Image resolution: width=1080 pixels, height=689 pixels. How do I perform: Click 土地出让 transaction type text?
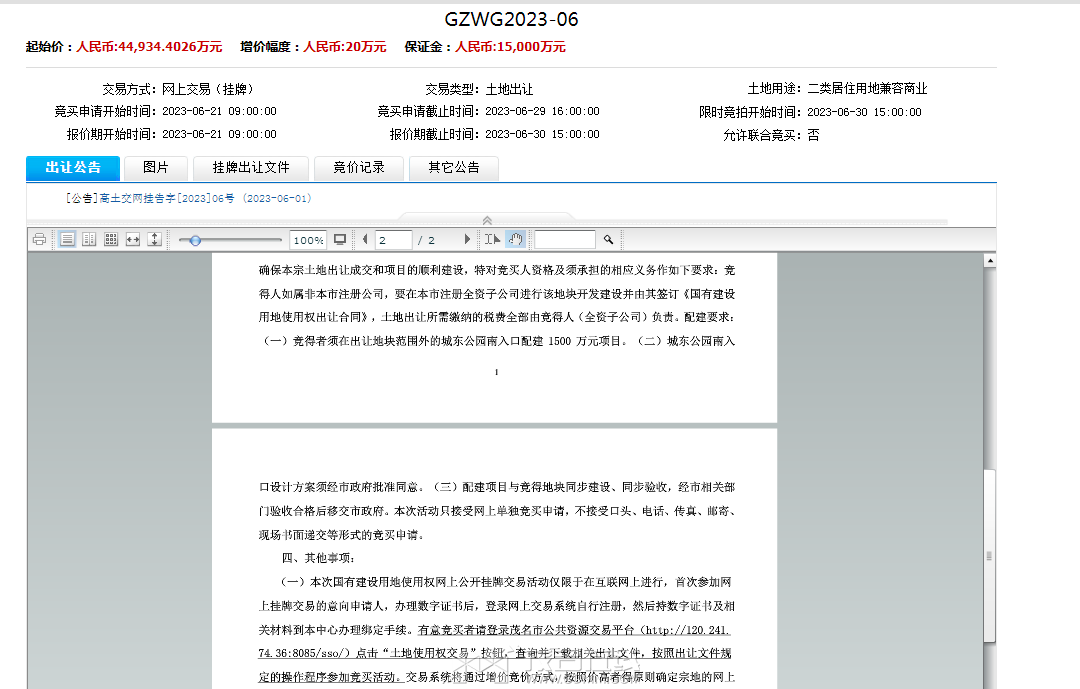pos(509,89)
